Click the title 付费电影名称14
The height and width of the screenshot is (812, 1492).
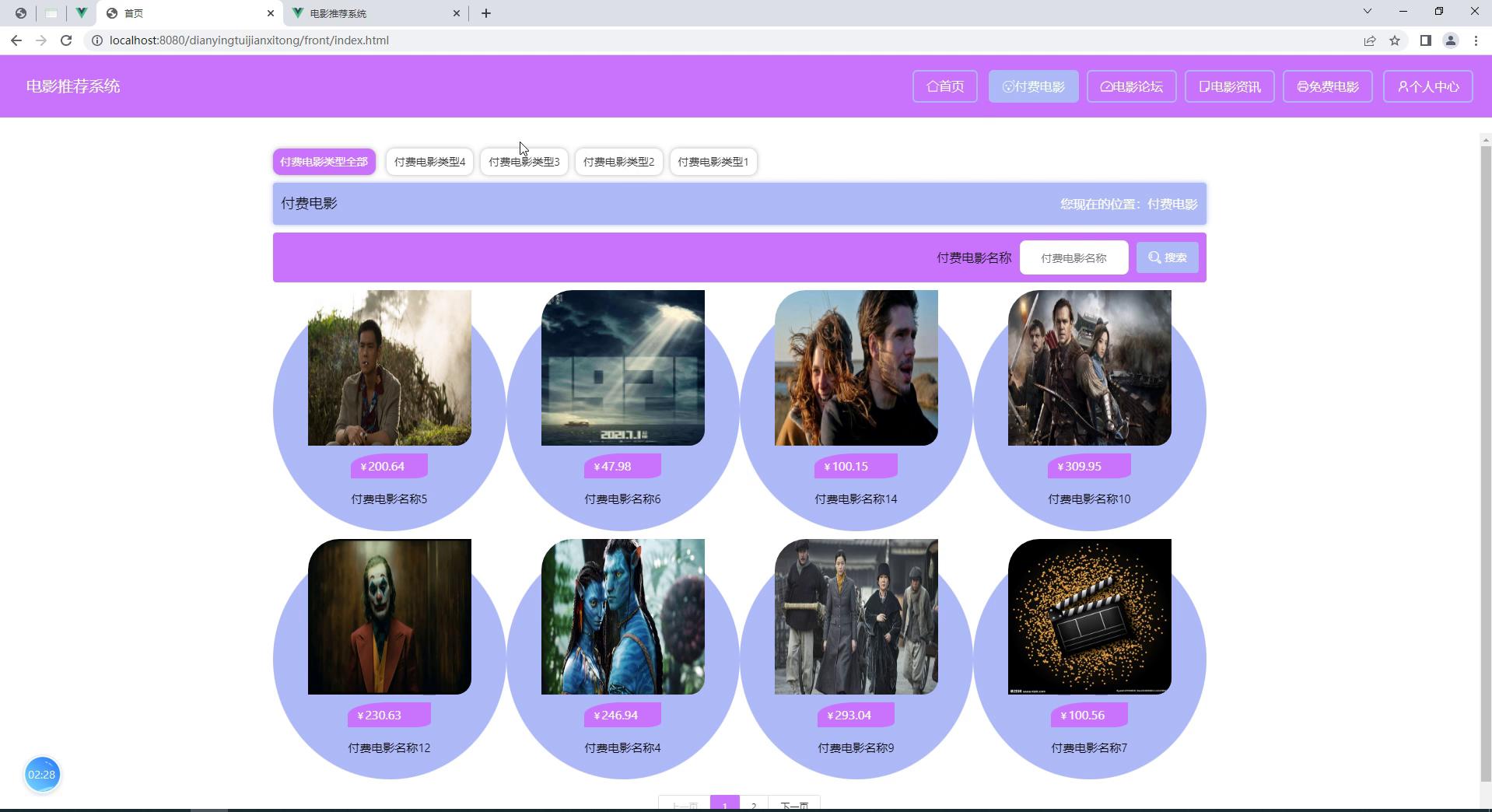click(x=856, y=499)
